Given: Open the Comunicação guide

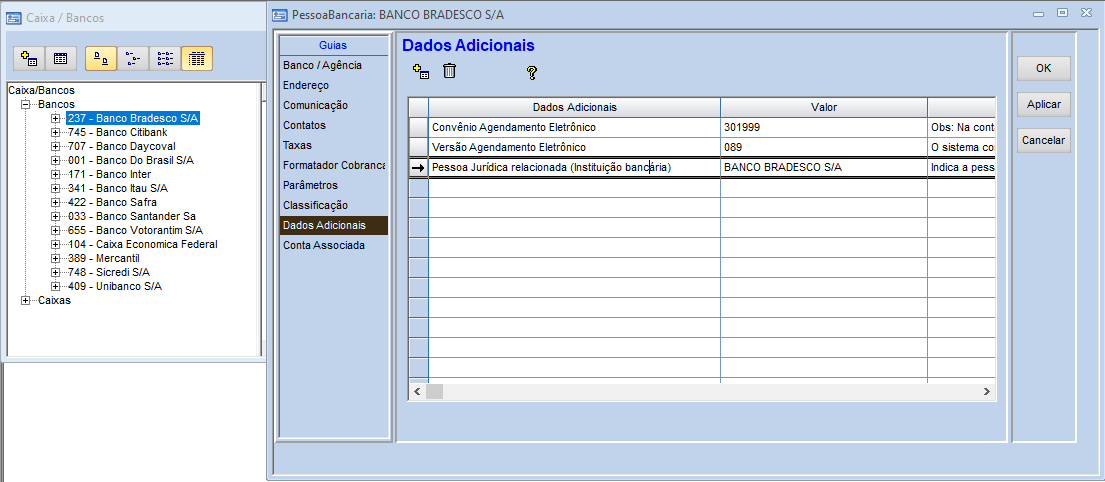Looking at the screenshot, I should pos(333,105).
